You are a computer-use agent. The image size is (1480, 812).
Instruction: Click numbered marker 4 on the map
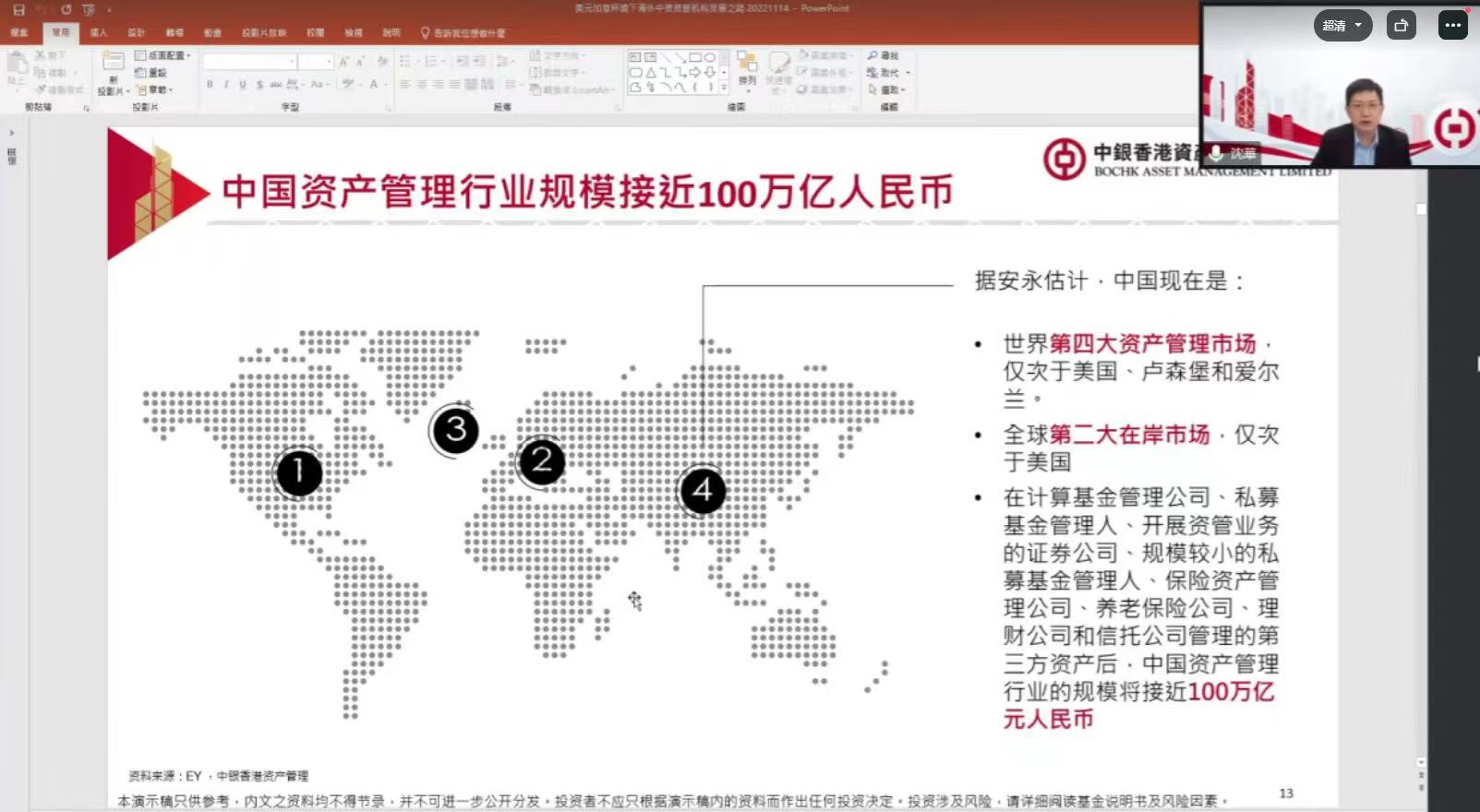pos(702,490)
